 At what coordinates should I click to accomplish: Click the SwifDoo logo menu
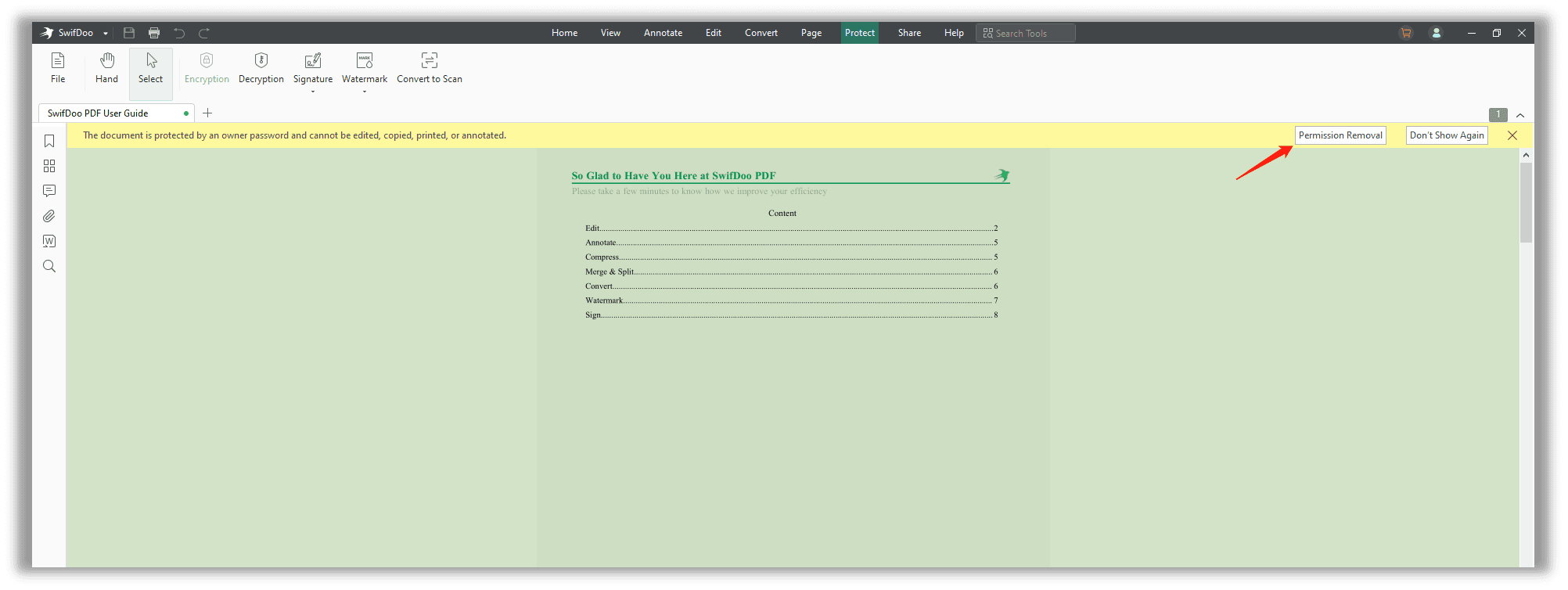coord(67,33)
